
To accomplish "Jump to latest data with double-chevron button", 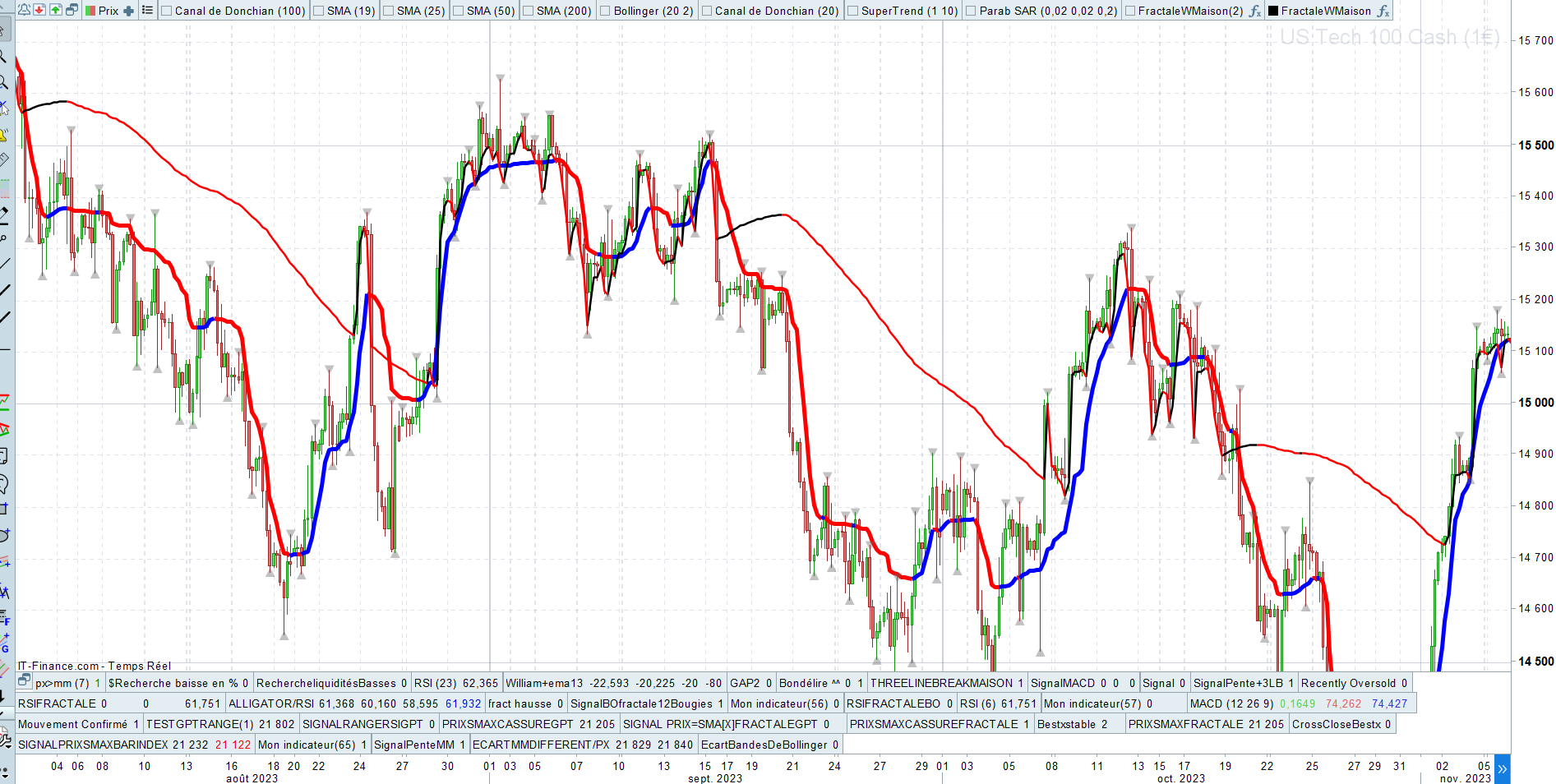I will pos(1503,769).
